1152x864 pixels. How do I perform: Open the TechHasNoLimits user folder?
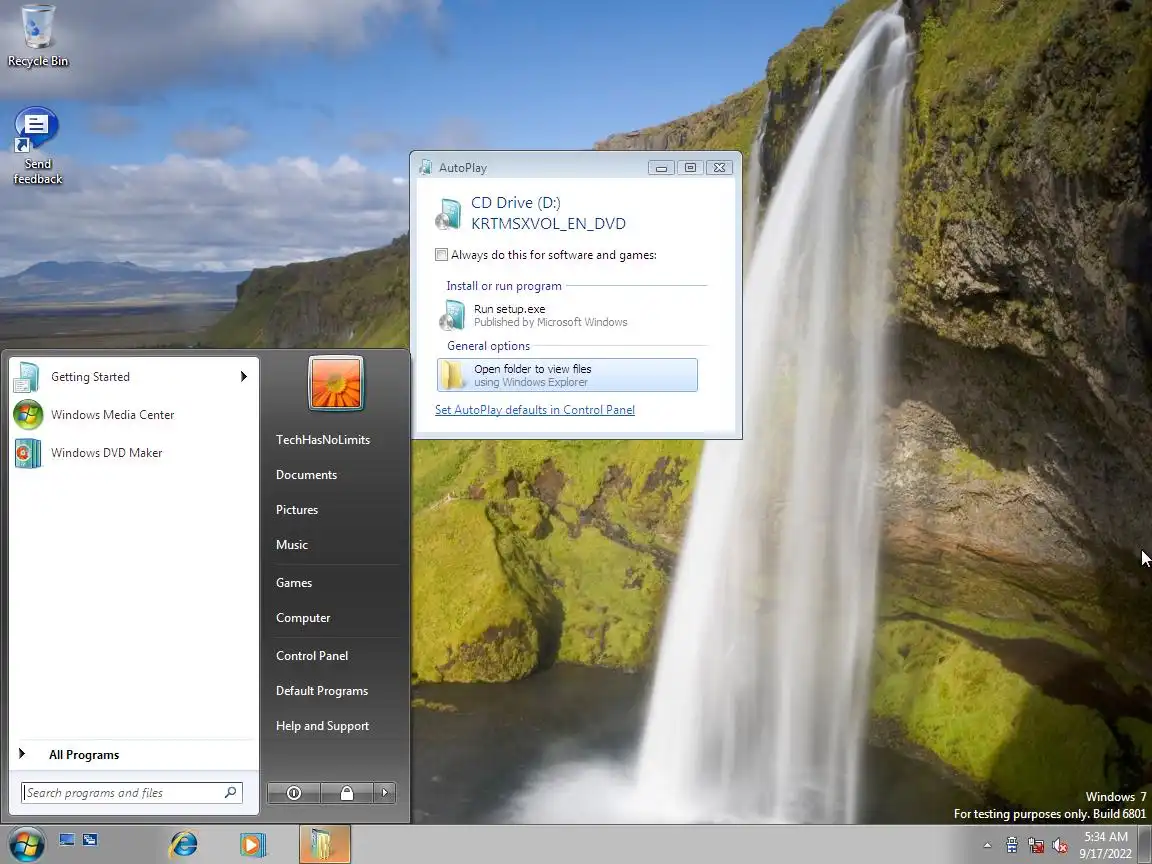coord(323,440)
